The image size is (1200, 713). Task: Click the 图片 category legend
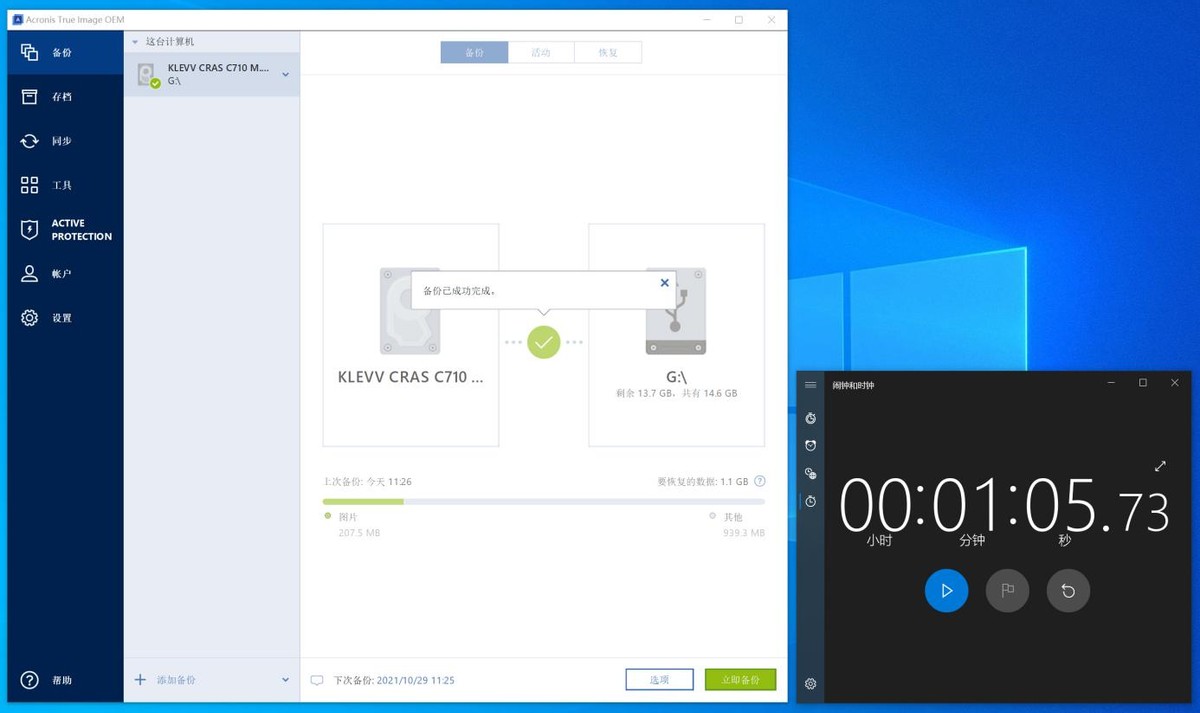pyautogui.click(x=348, y=517)
